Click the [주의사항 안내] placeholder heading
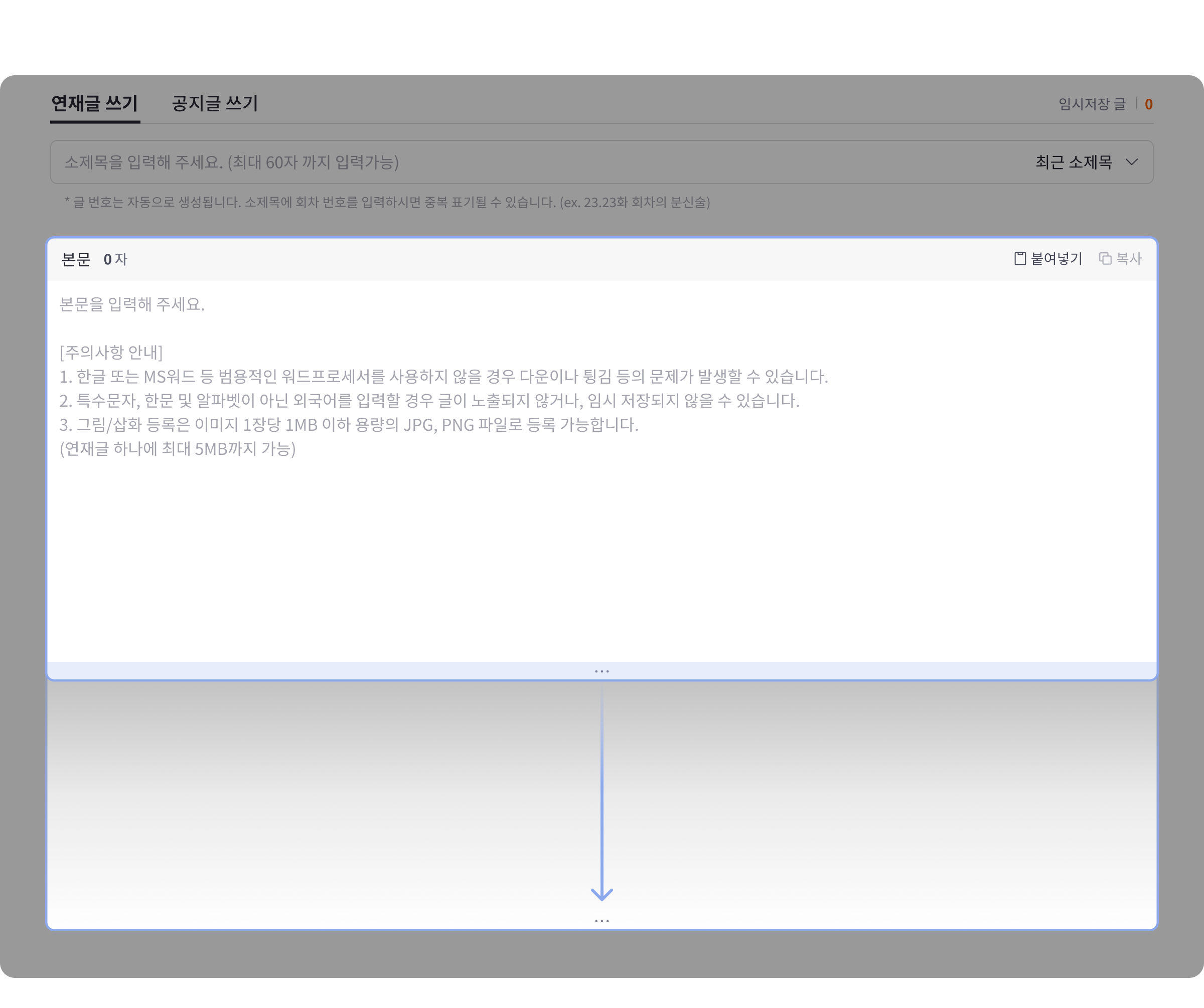 [111, 352]
